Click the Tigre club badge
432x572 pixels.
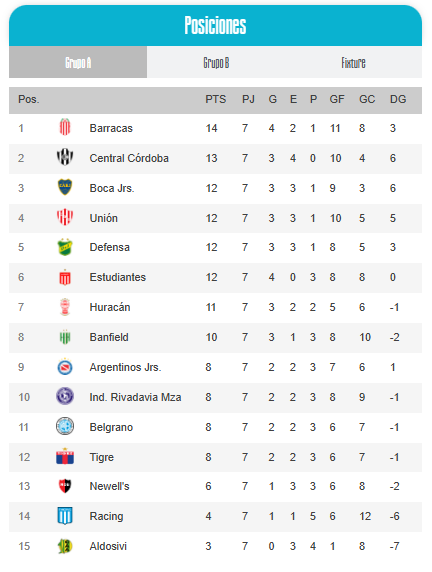65,456
